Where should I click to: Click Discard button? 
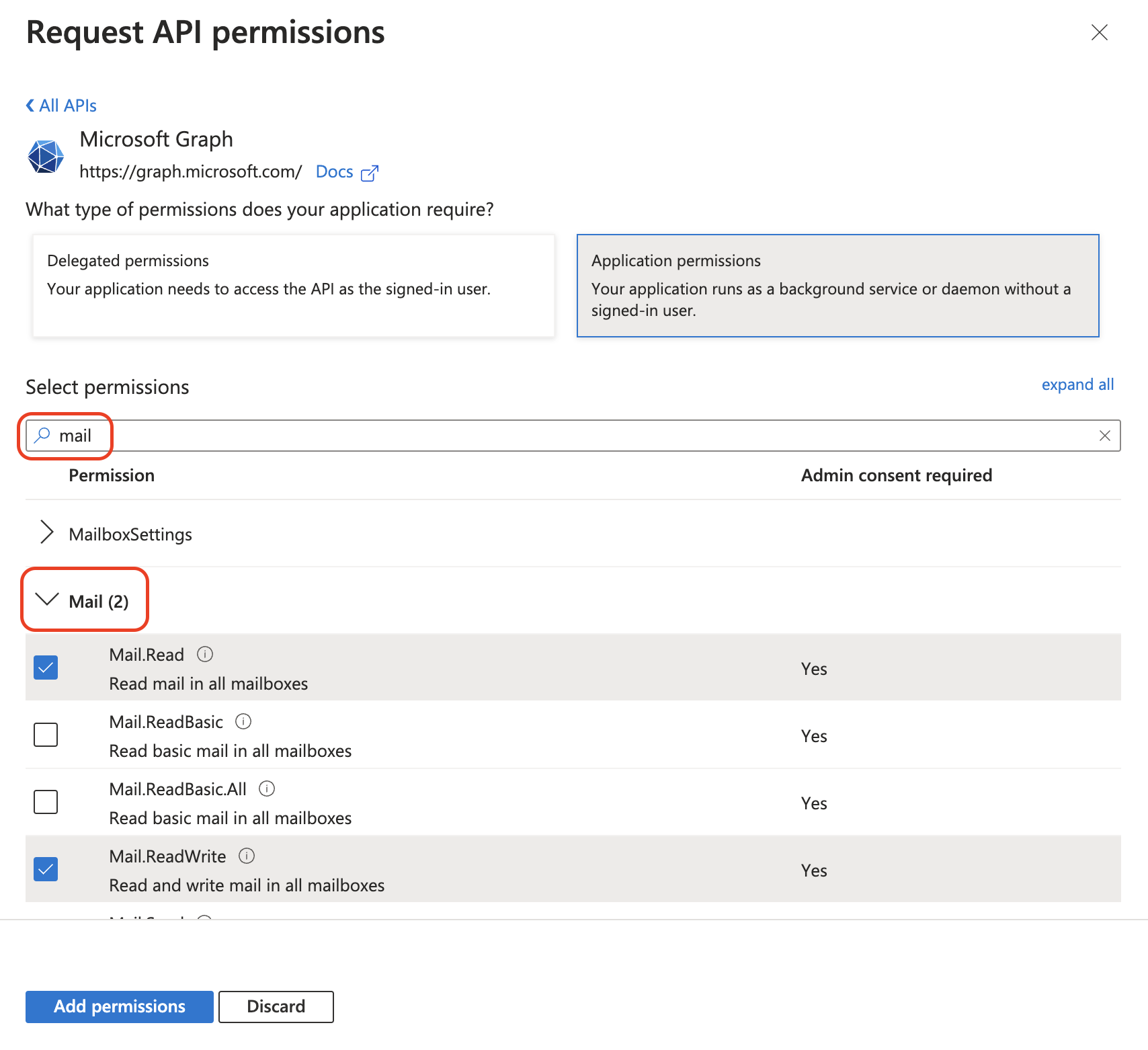pyautogui.click(x=276, y=1006)
